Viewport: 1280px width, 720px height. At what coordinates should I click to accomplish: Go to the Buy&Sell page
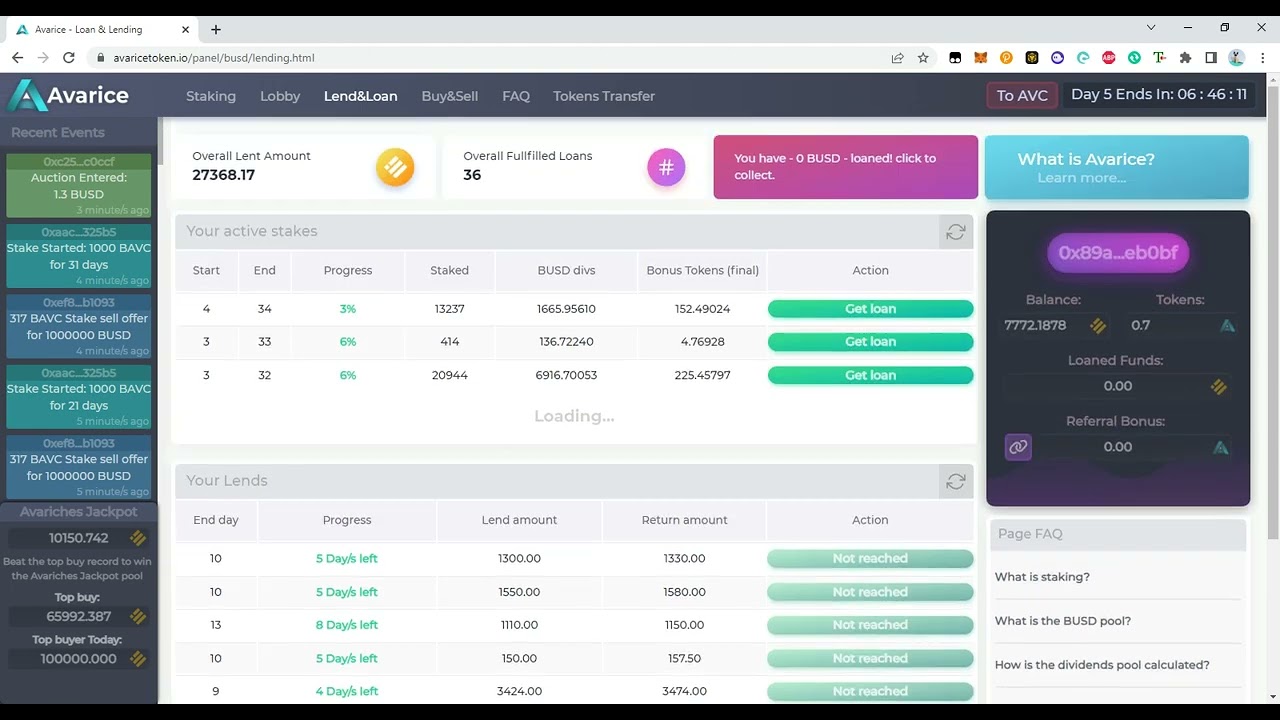[x=449, y=96]
